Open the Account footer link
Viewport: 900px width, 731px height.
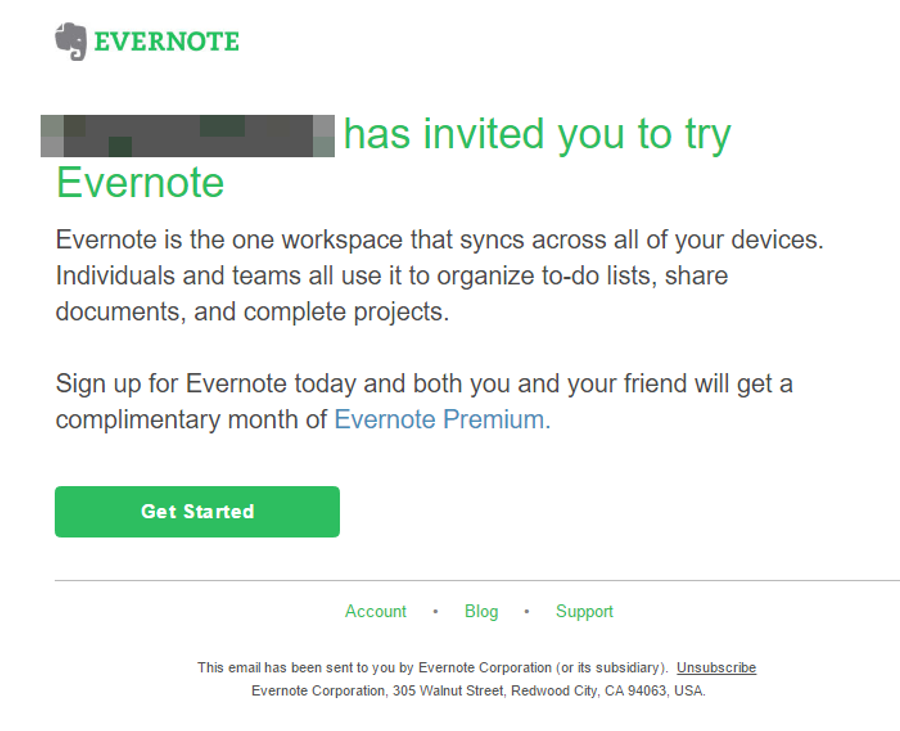pyautogui.click(x=375, y=612)
